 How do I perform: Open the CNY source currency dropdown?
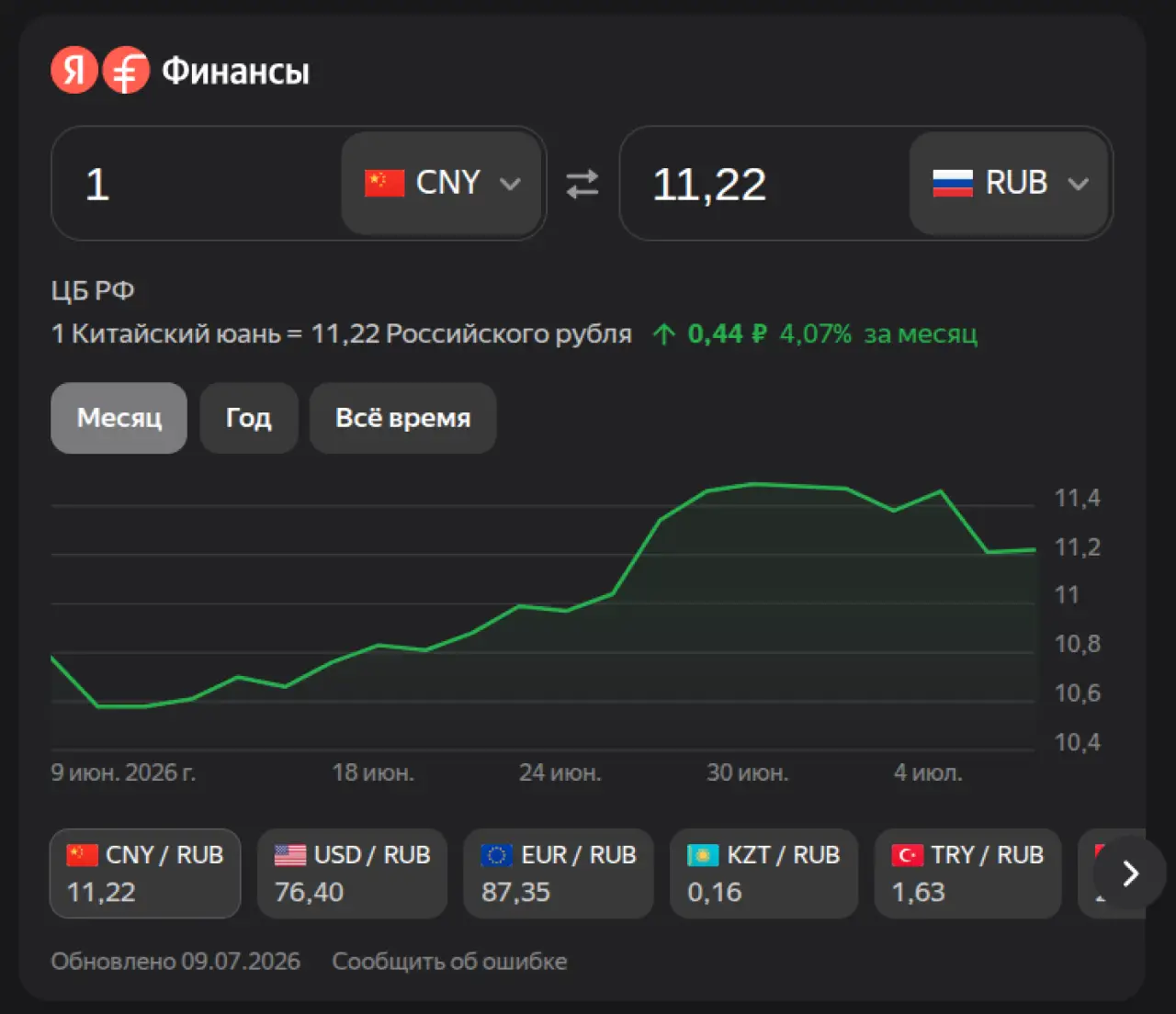[x=442, y=183]
